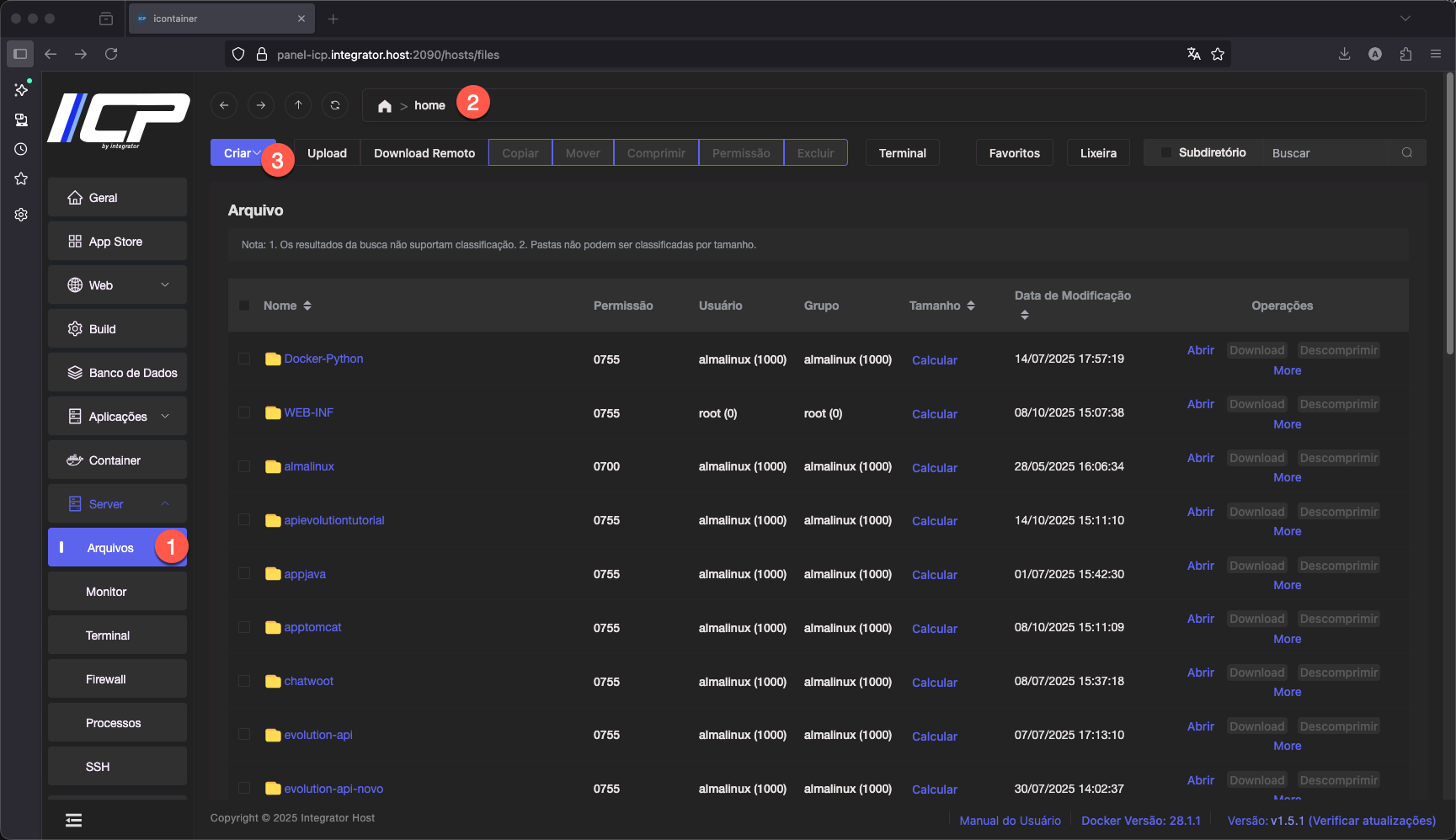1456x840 pixels.
Task: Enable the Subdiretório checkbox
Action: pyautogui.click(x=1166, y=152)
